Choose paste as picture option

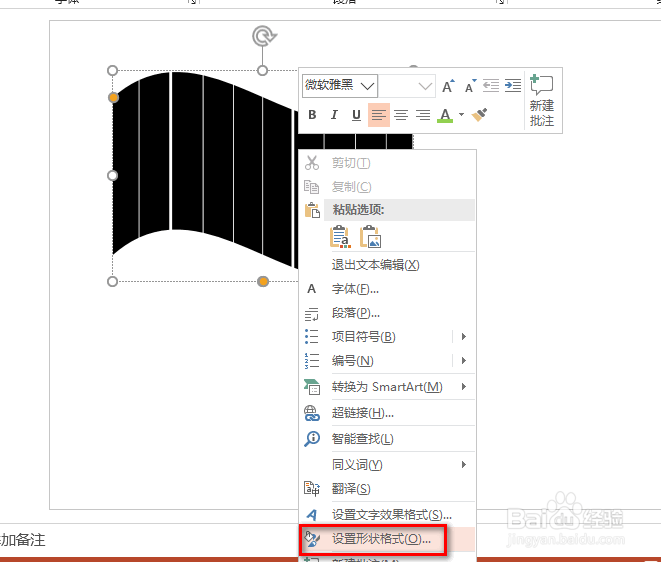tap(371, 237)
